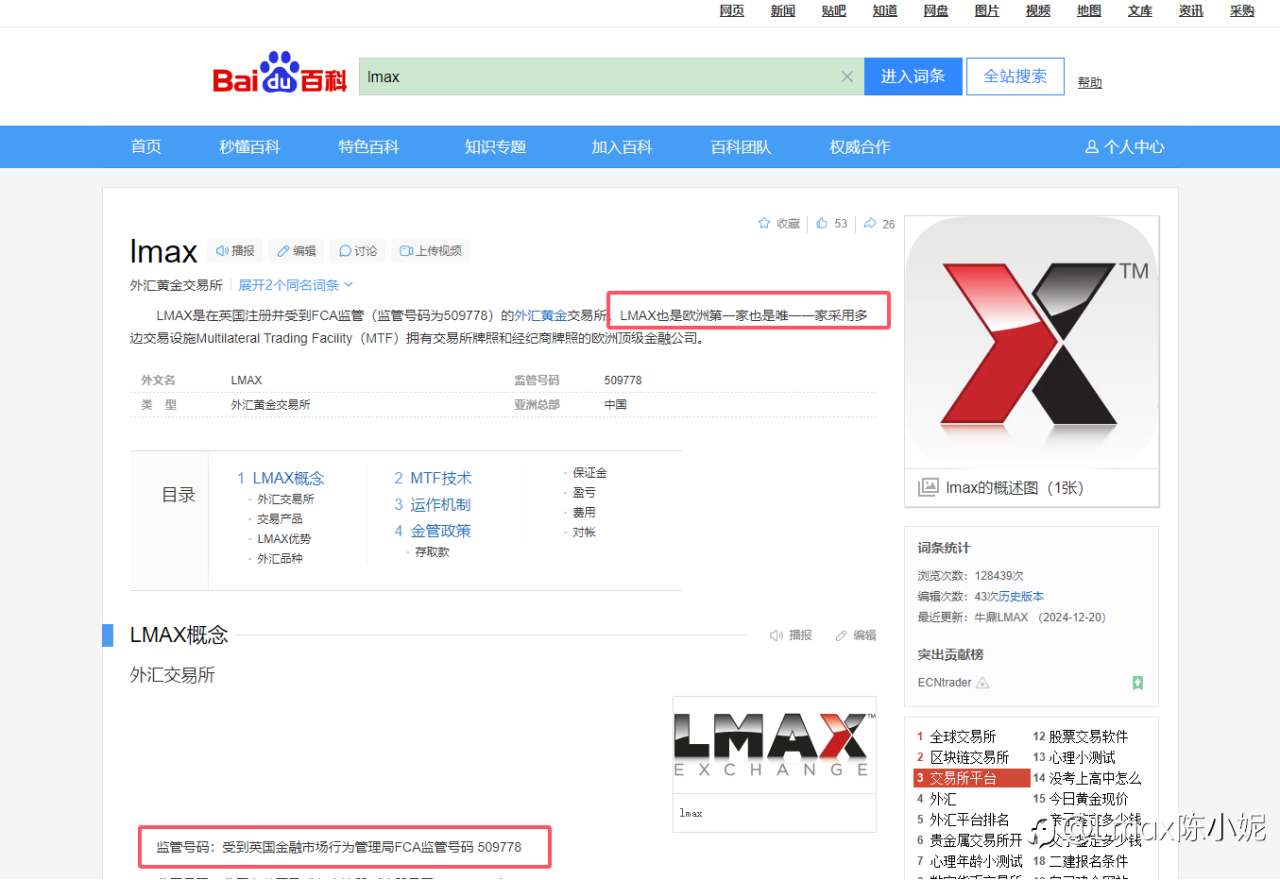
Task: Jump to 保证金 in the contents
Action: (590, 473)
